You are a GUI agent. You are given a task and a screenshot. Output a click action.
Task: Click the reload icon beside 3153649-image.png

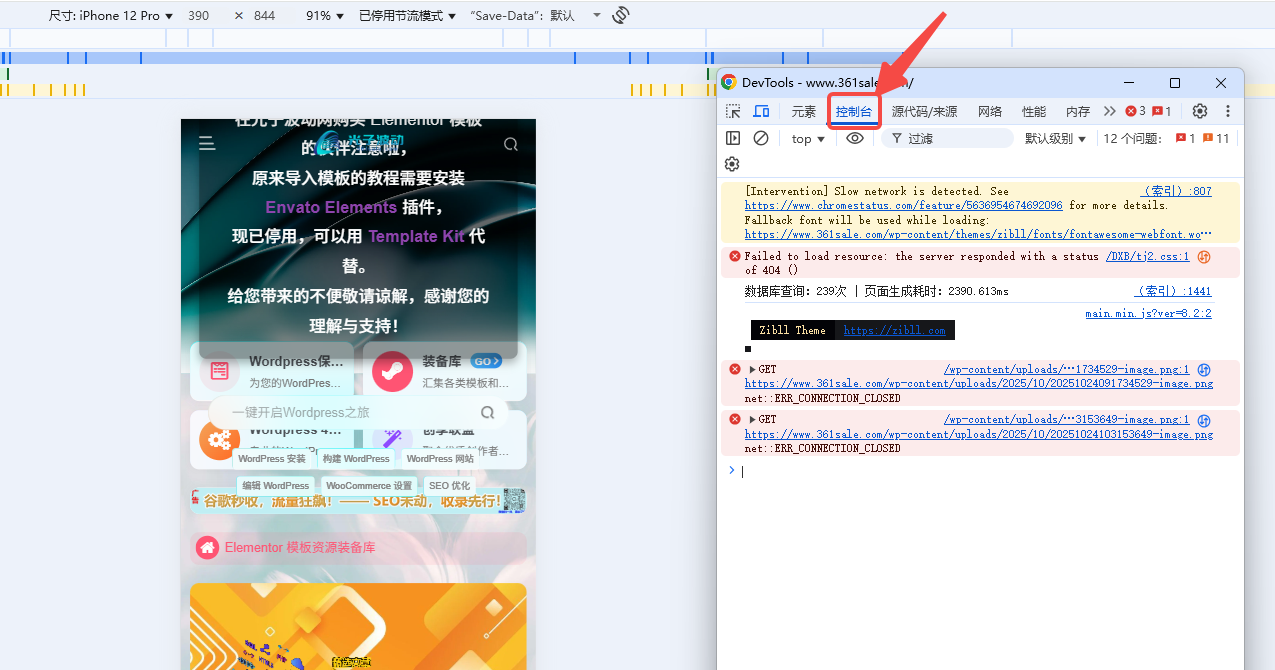[1204, 420]
